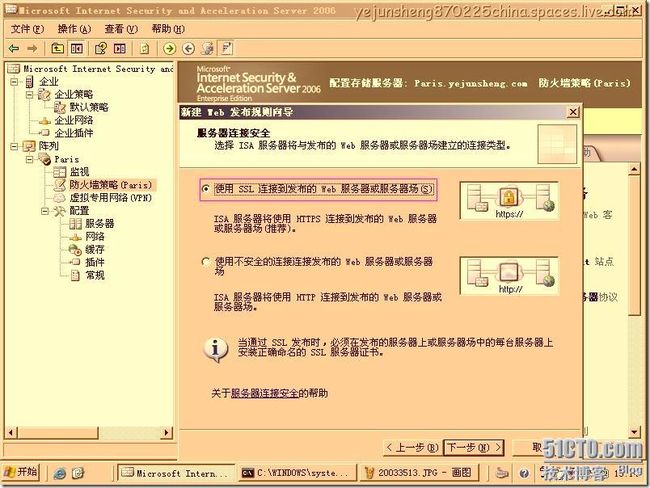The width and height of the screenshot is (650, 488).
Task: Open the 服务器连接安全 help link
Action: (x=264, y=393)
